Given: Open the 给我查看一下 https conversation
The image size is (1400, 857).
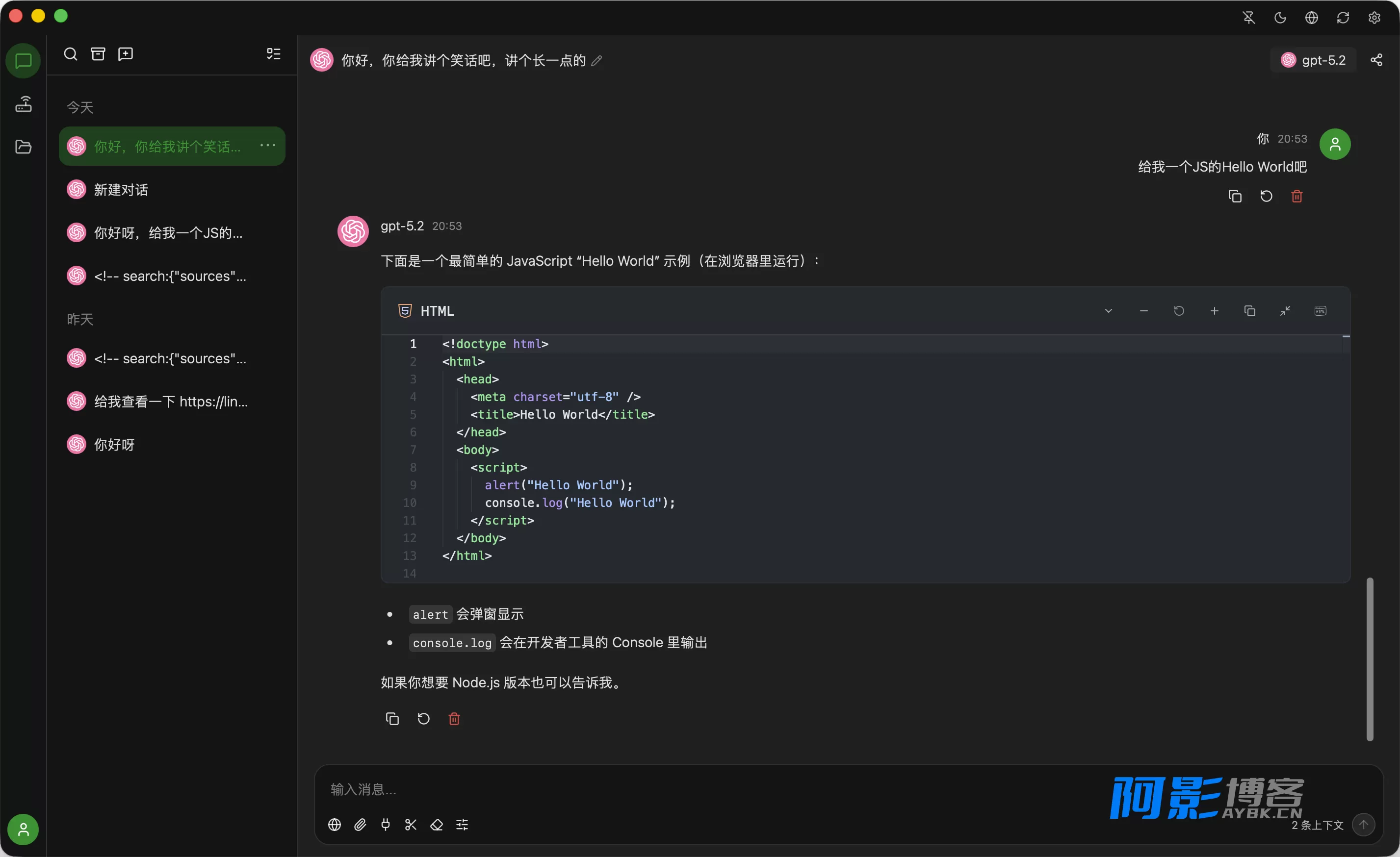Looking at the screenshot, I should pyautogui.click(x=172, y=401).
